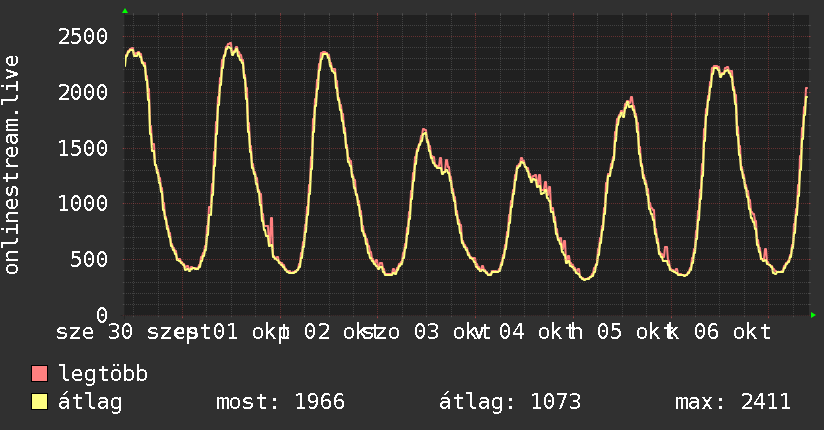Click the átlag legend label beside yellow swatch

pyautogui.click(x=90, y=402)
